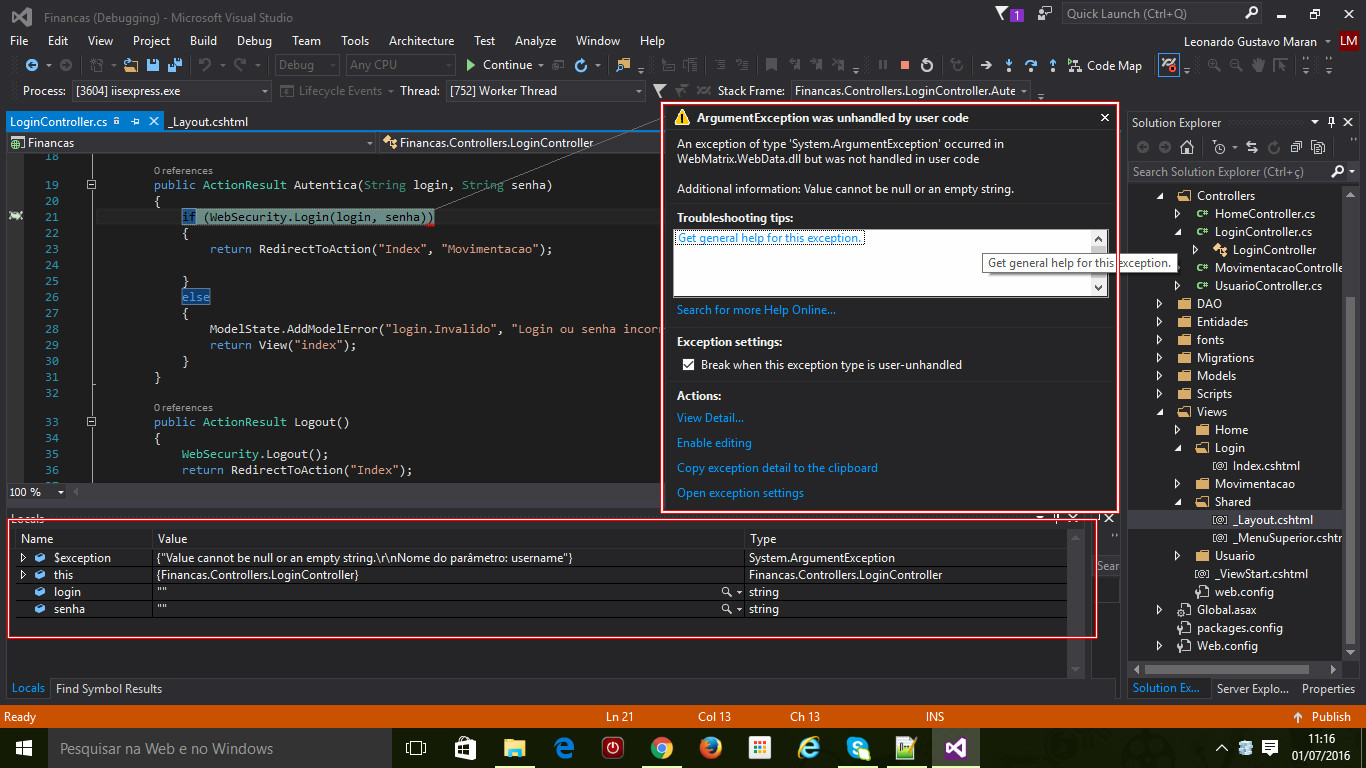Click the Step Into icon
The image size is (1366, 768).
coord(1009,65)
